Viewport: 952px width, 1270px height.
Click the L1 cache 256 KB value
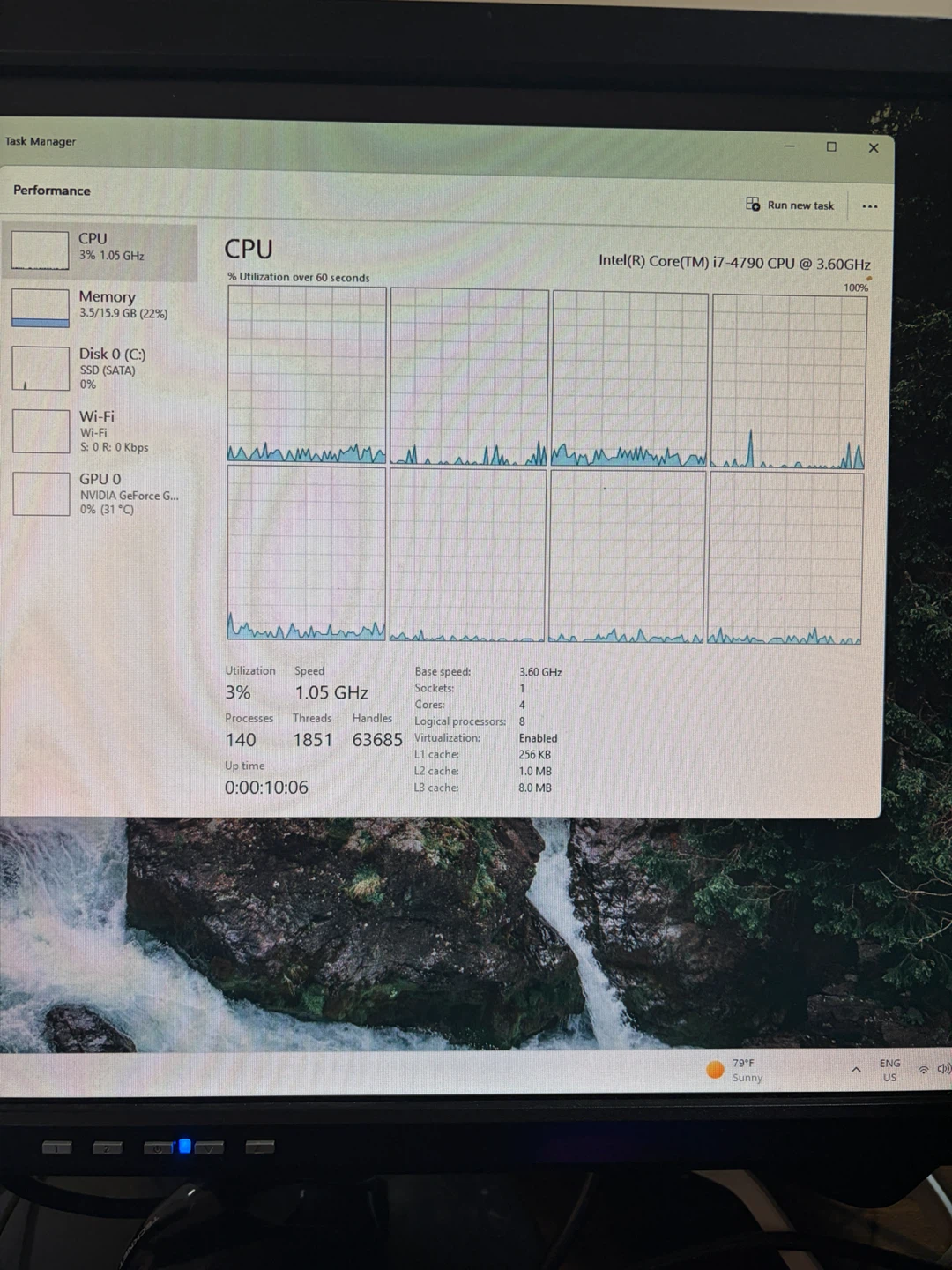click(534, 755)
